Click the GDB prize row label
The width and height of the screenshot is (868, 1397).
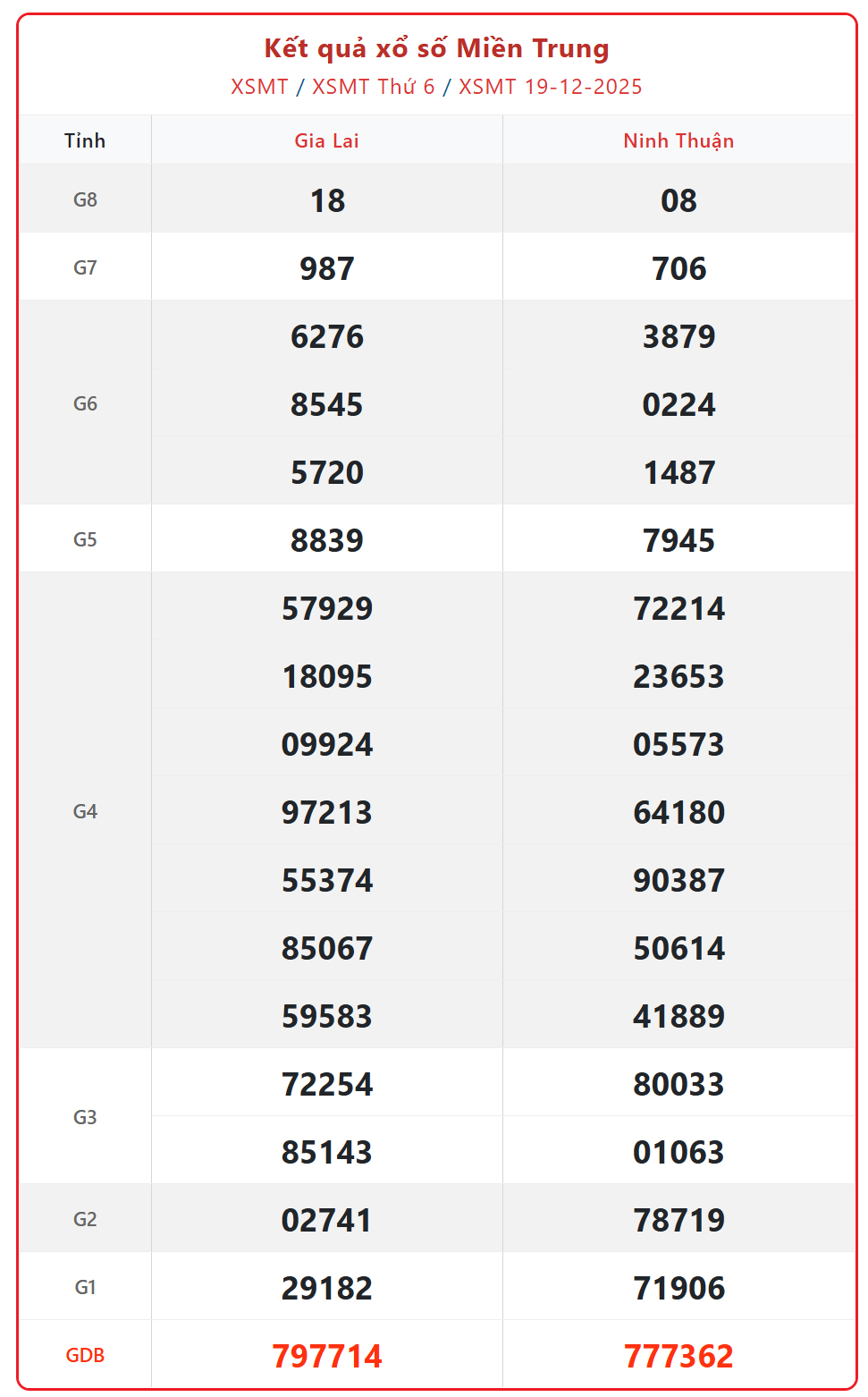click(x=85, y=1355)
